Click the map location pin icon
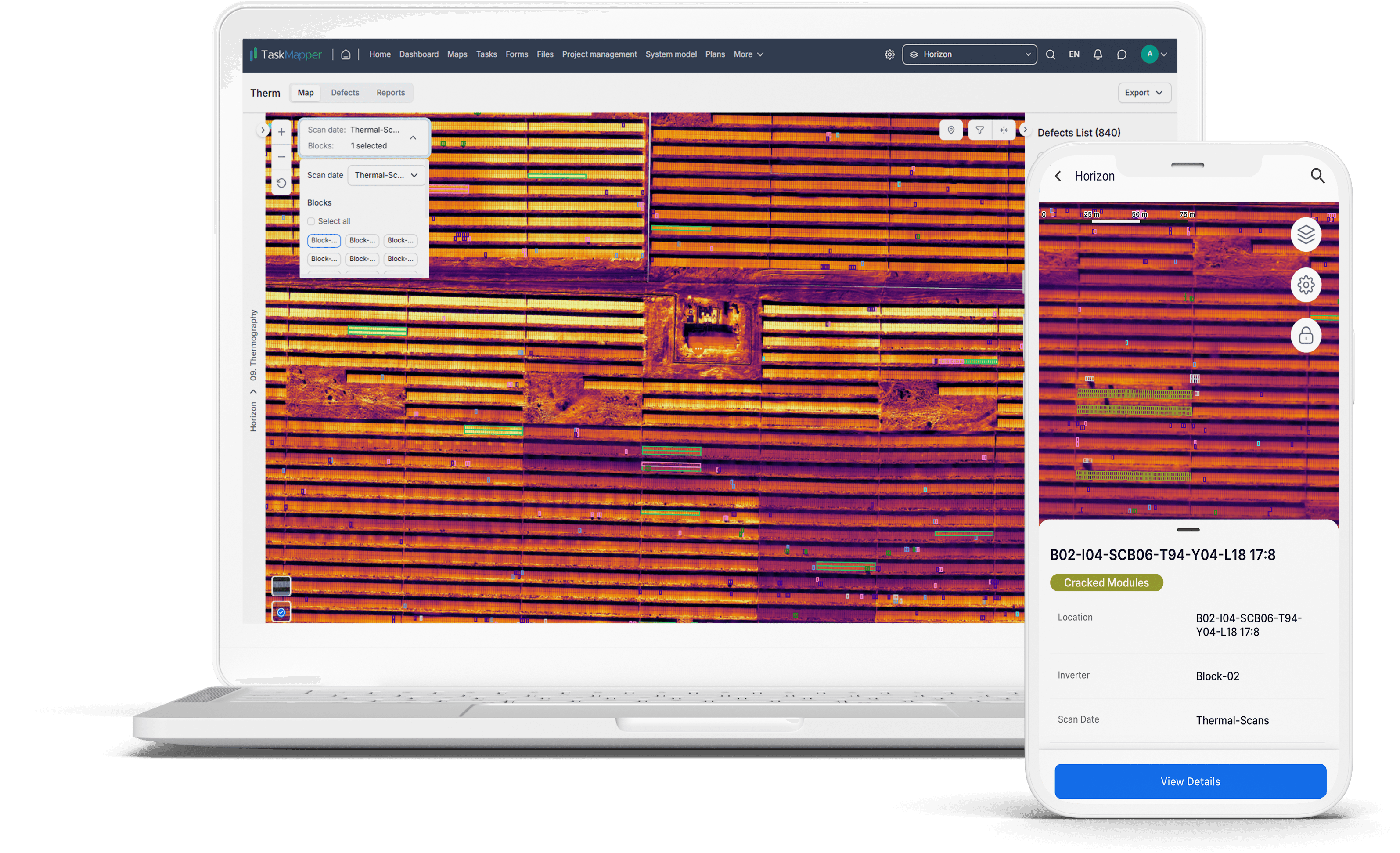 coord(950,130)
